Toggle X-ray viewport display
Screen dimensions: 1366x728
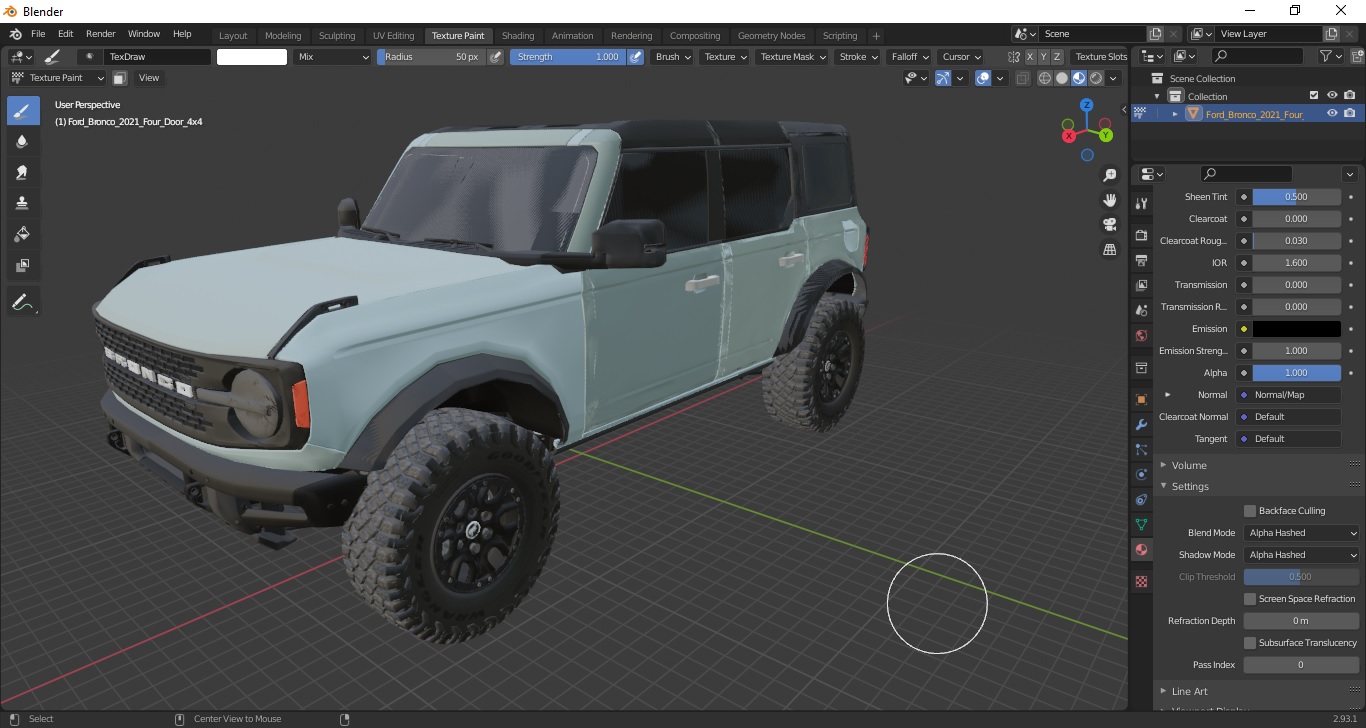pyautogui.click(x=1022, y=78)
